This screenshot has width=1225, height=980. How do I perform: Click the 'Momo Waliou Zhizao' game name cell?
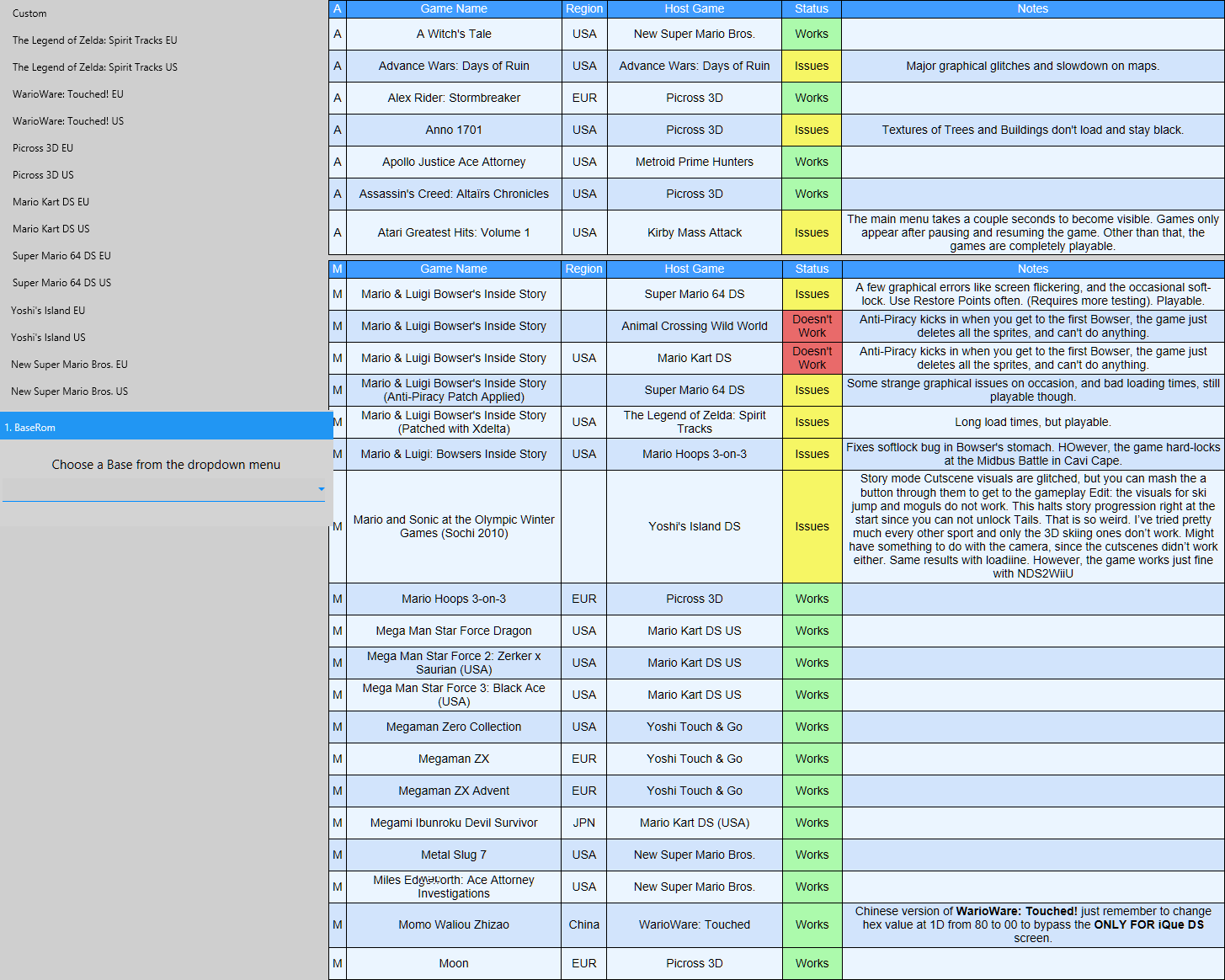454,925
